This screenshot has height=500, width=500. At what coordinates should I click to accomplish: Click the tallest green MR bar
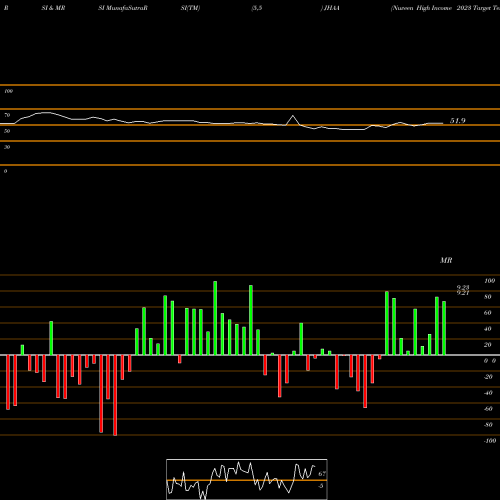click(x=215, y=318)
